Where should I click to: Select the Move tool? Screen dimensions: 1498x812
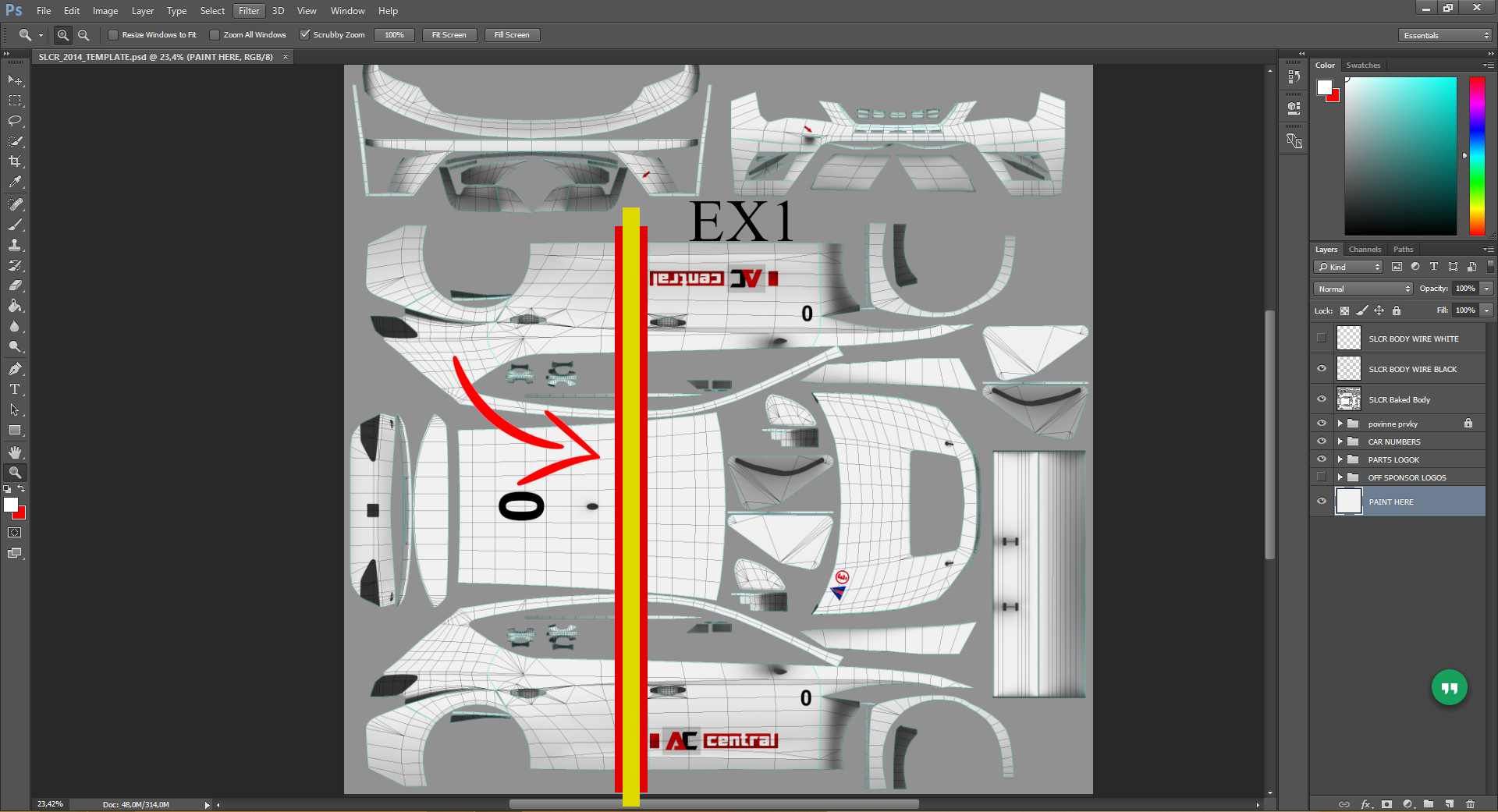point(15,80)
